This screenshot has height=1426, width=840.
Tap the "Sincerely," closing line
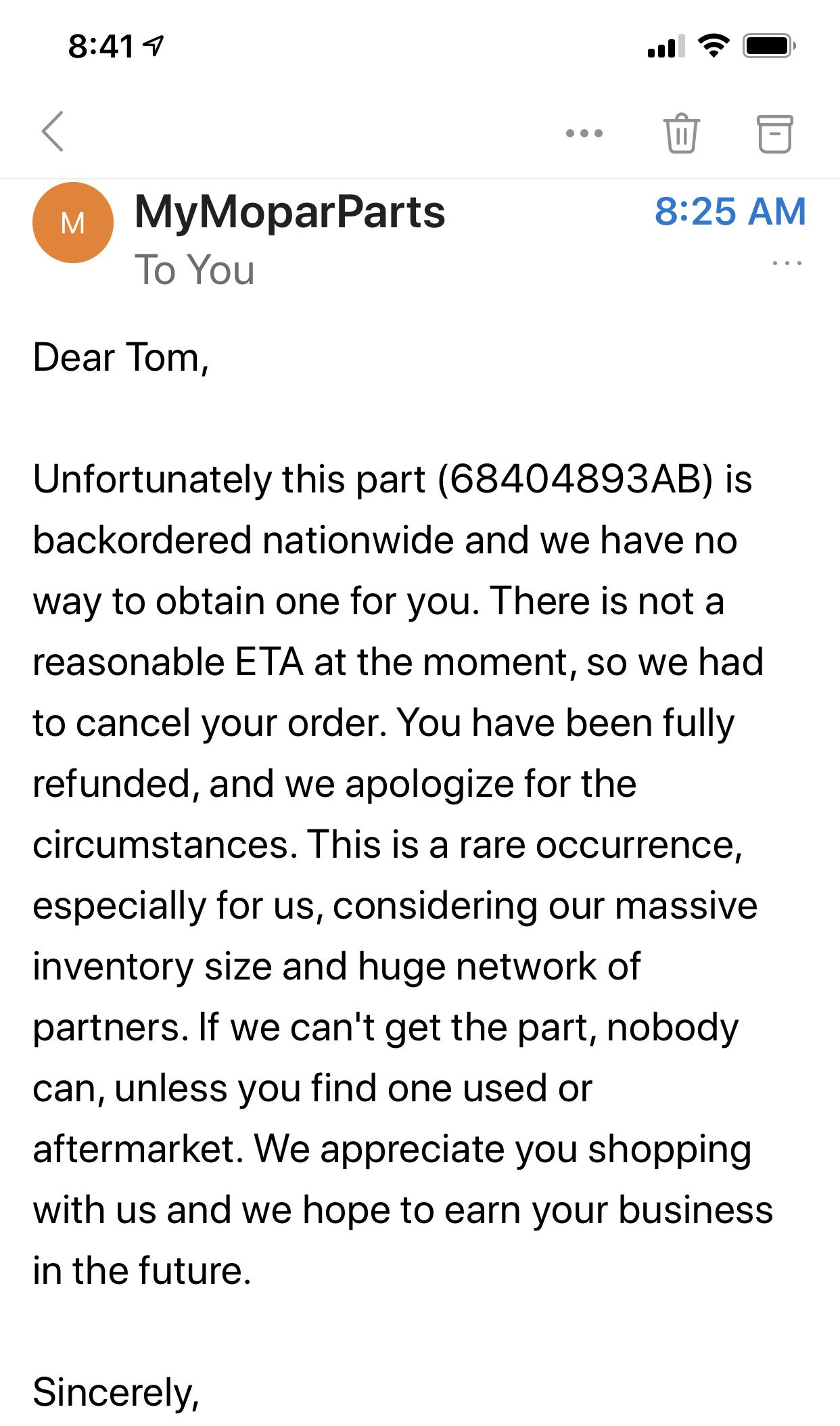tap(116, 1392)
